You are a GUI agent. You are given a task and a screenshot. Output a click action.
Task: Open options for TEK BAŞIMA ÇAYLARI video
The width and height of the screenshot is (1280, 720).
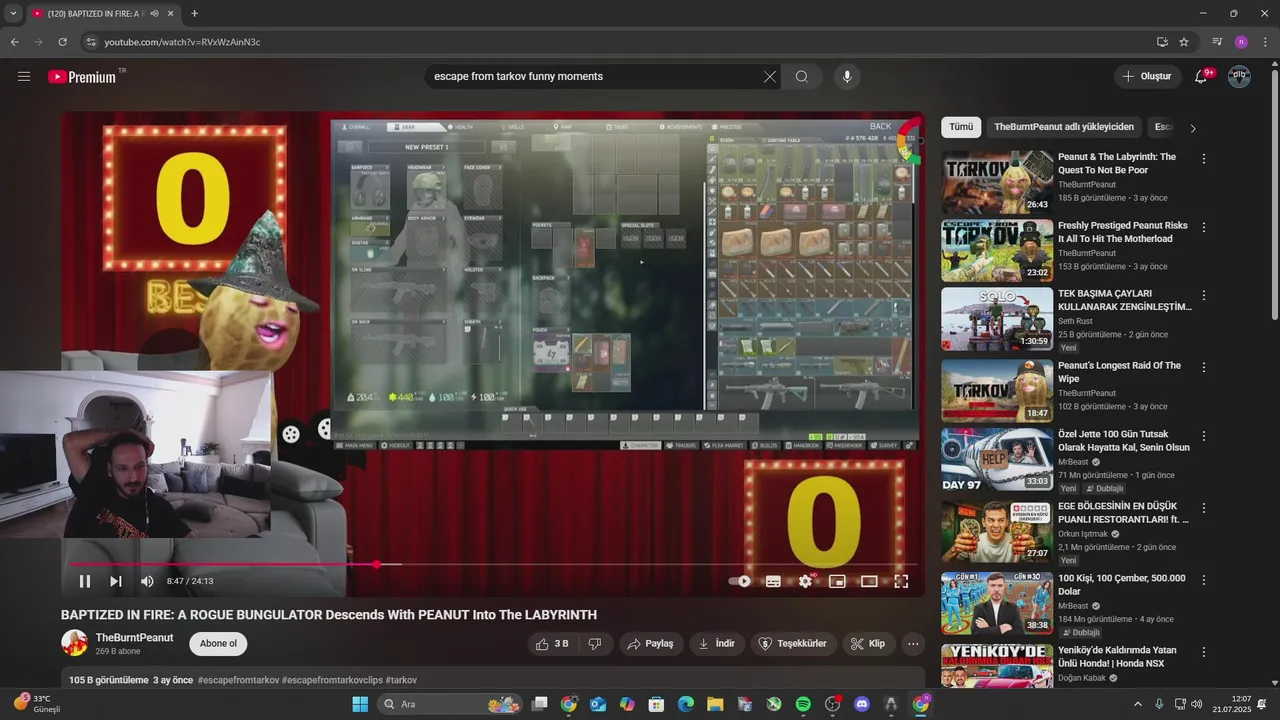[x=1204, y=296]
